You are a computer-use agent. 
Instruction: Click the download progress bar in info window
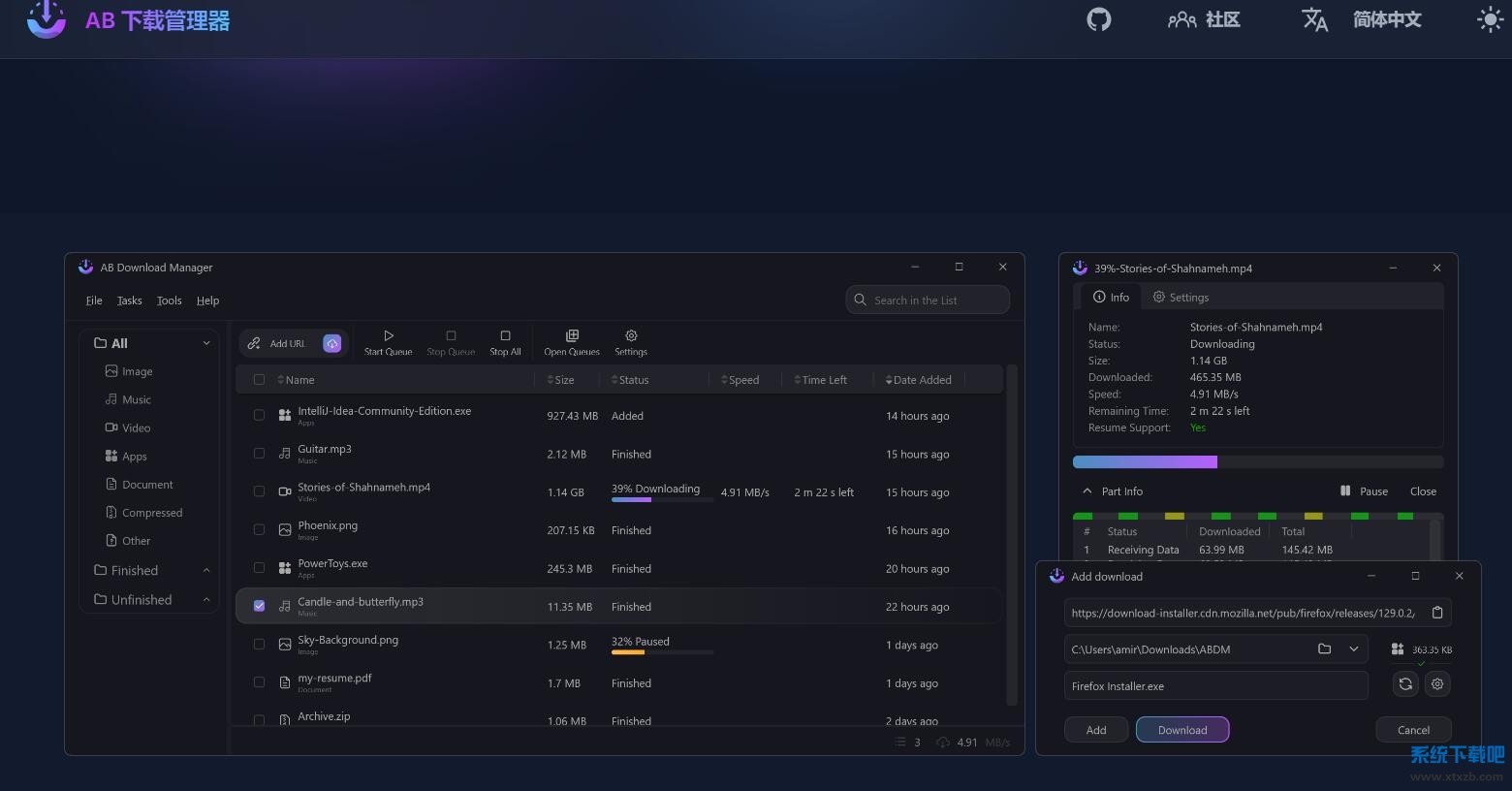click(1257, 462)
